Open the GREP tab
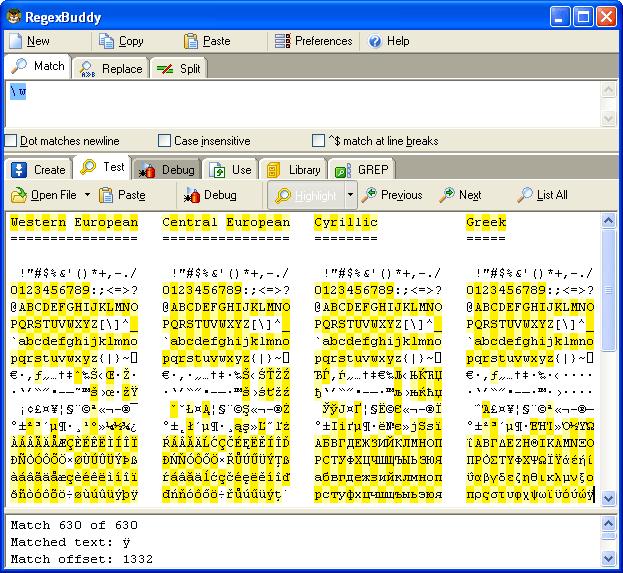 coord(361,170)
